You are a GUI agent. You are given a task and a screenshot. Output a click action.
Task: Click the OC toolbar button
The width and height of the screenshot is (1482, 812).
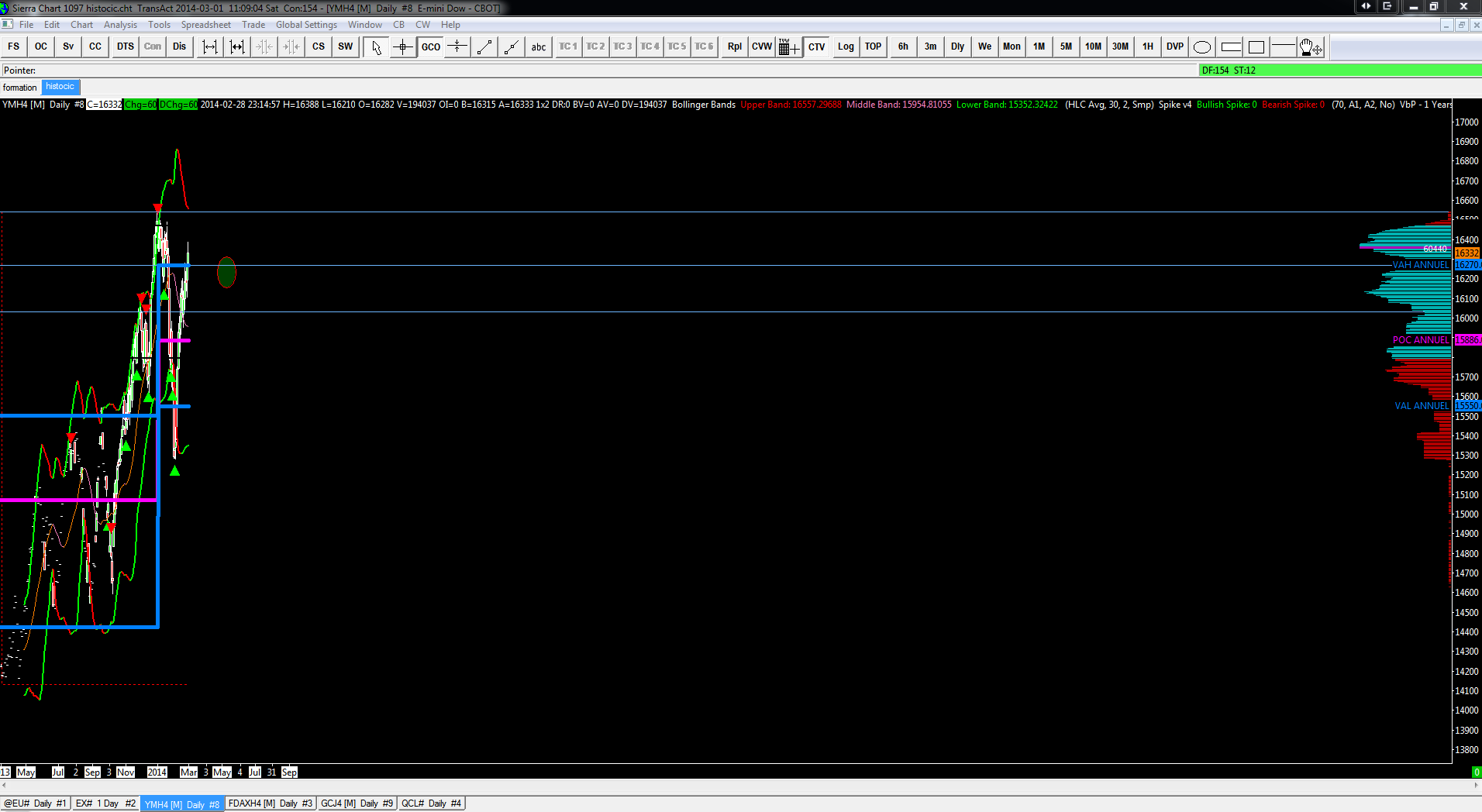[41, 46]
